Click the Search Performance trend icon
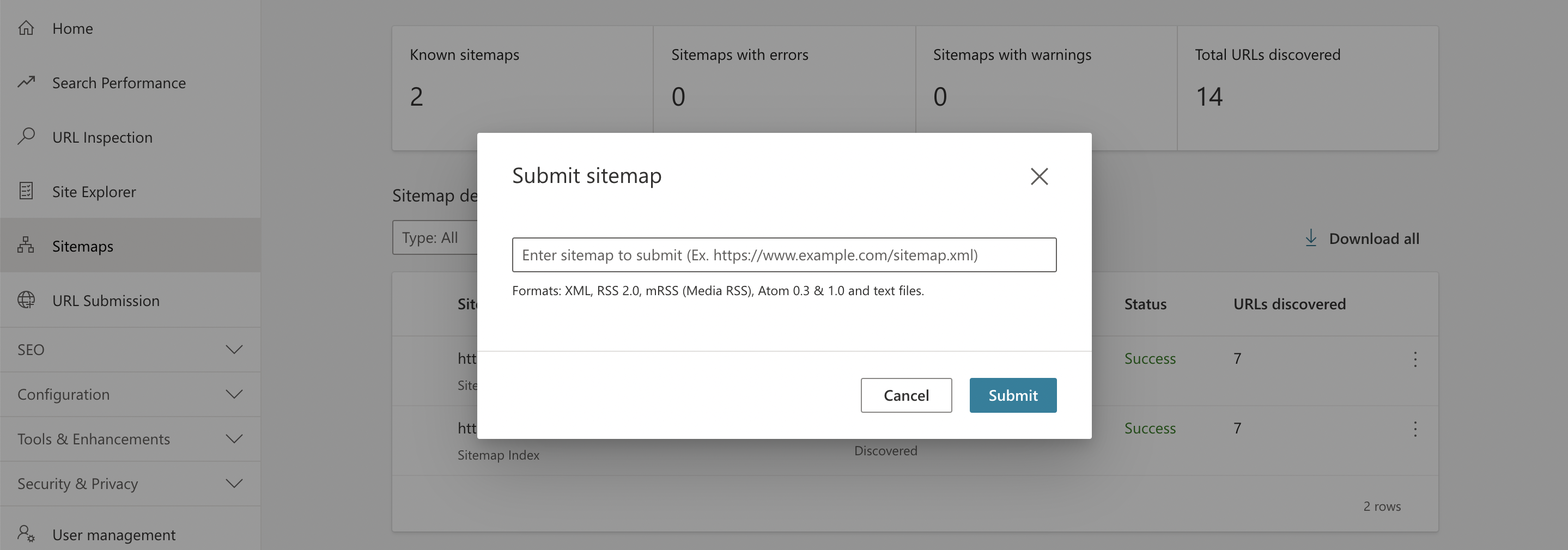The height and width of the screenshot is (550, 1568). pyautogui.click(x=26, y=82)
